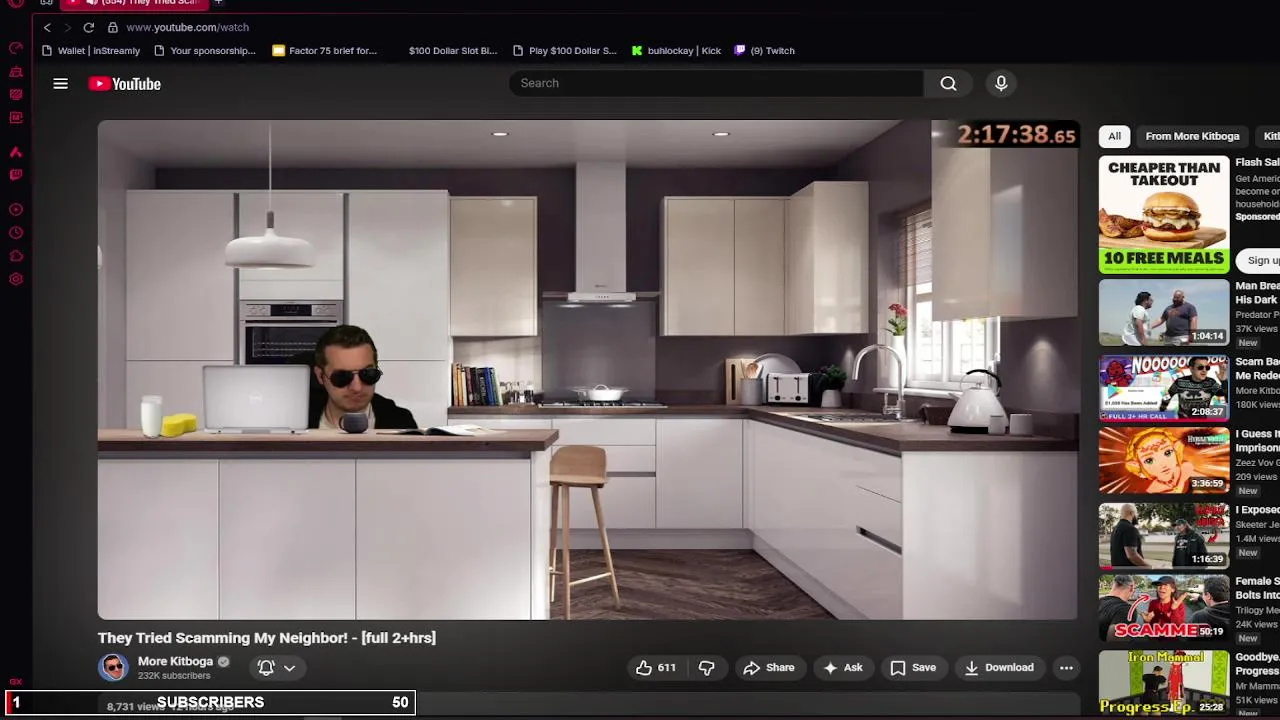Open the 3:36:59 I Guess video thumbnail

click(1164, 461)
